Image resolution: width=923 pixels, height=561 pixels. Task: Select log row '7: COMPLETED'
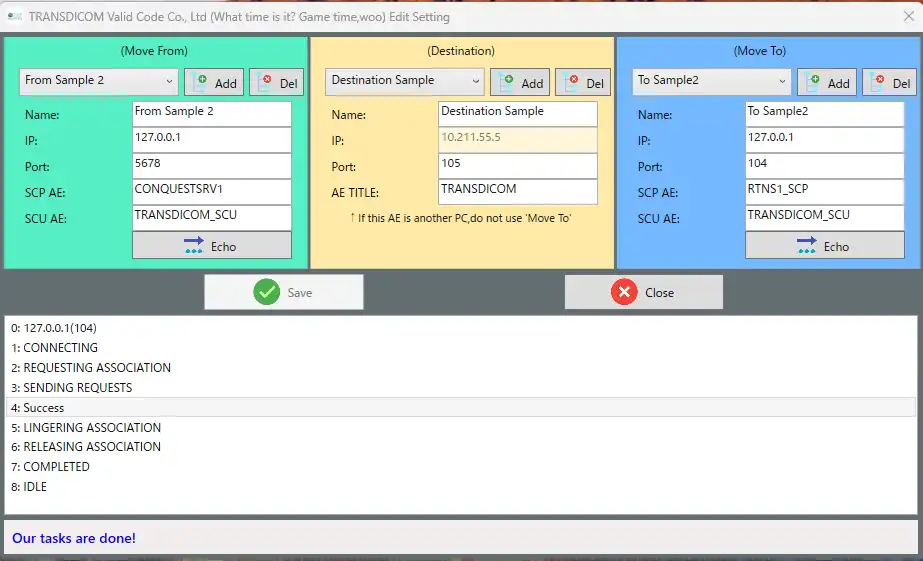coord(461,467)
